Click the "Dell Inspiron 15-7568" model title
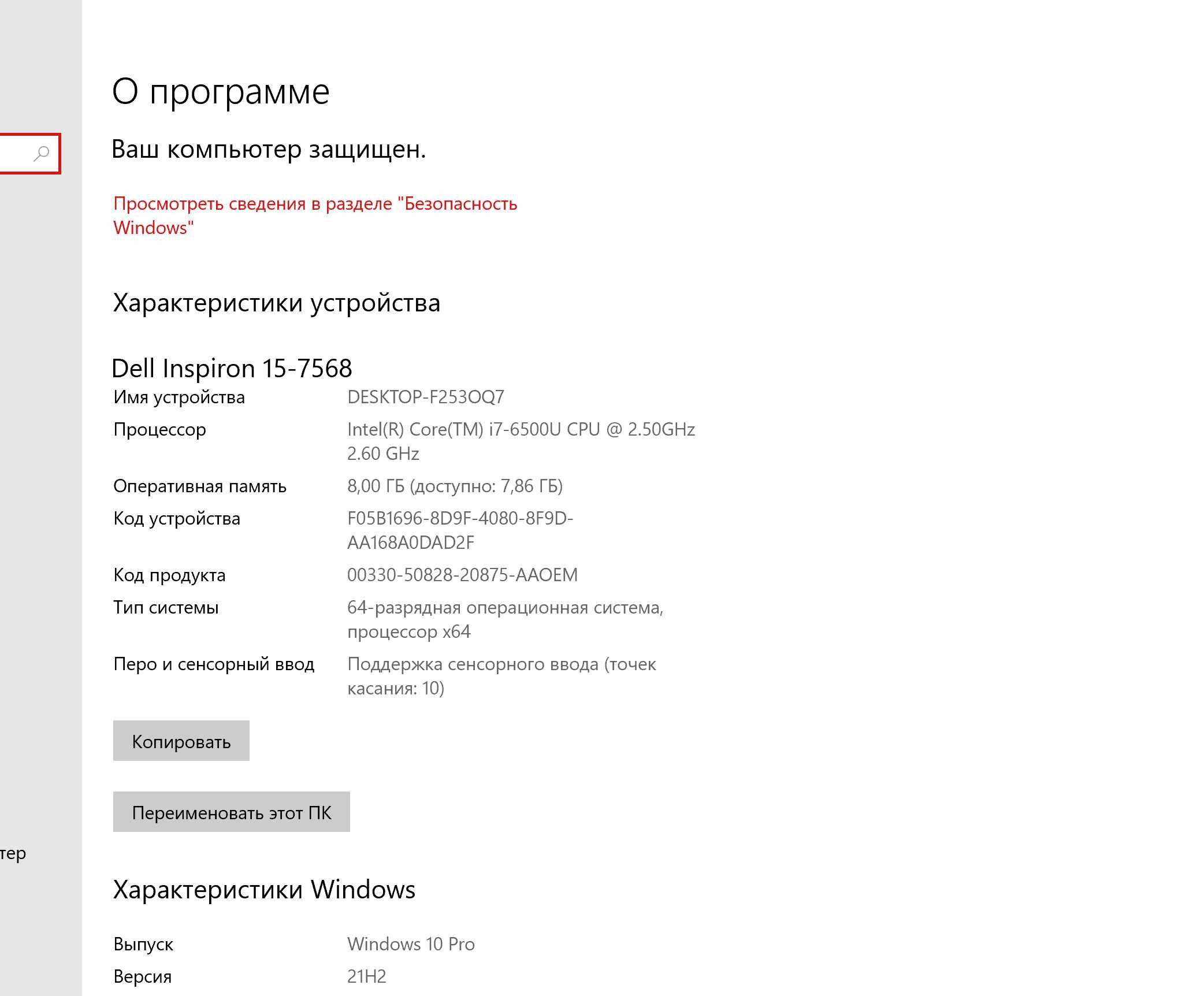This screenshot has height=996, width=1204. [x=232, y=369]
